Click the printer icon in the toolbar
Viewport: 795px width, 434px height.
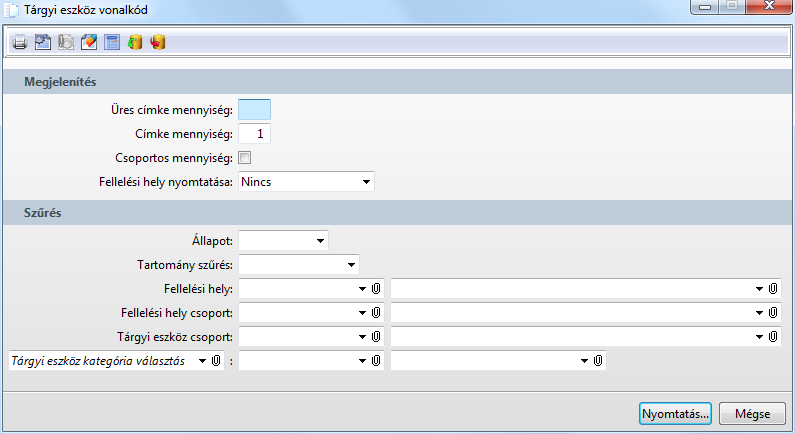pos(20,42)
